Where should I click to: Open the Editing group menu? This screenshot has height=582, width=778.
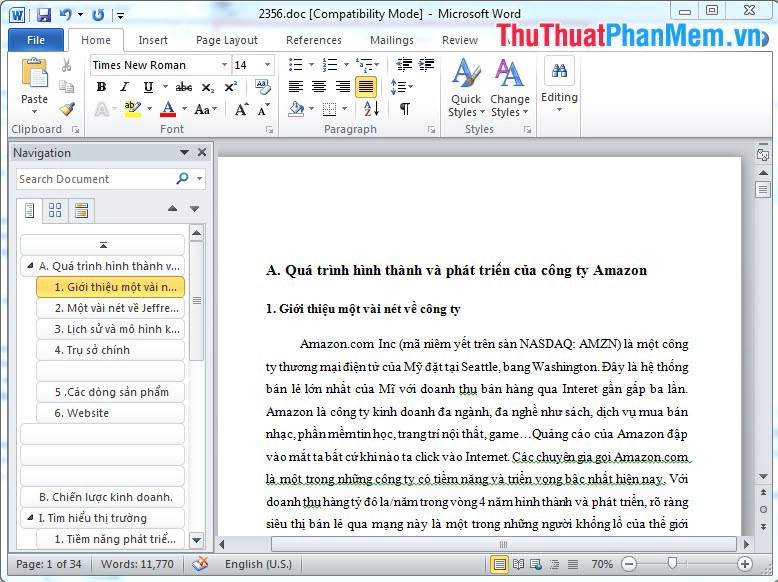559,83
